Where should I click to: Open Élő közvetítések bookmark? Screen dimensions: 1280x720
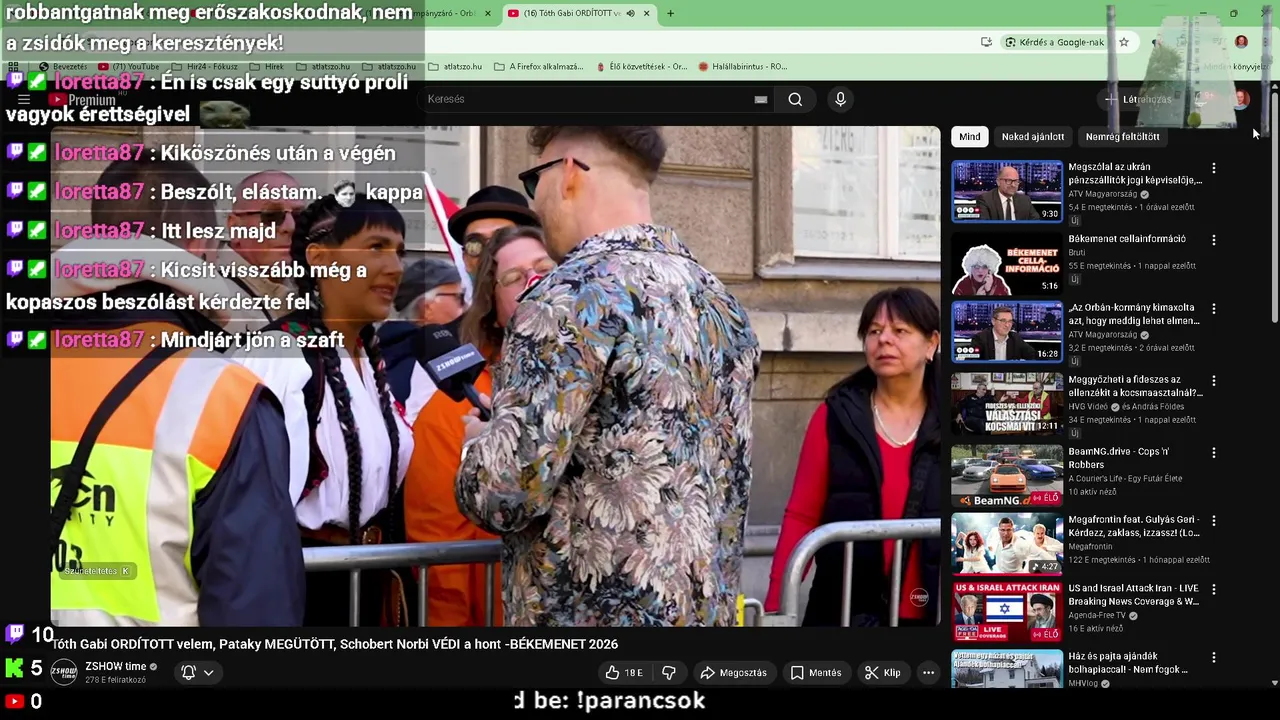642,66
